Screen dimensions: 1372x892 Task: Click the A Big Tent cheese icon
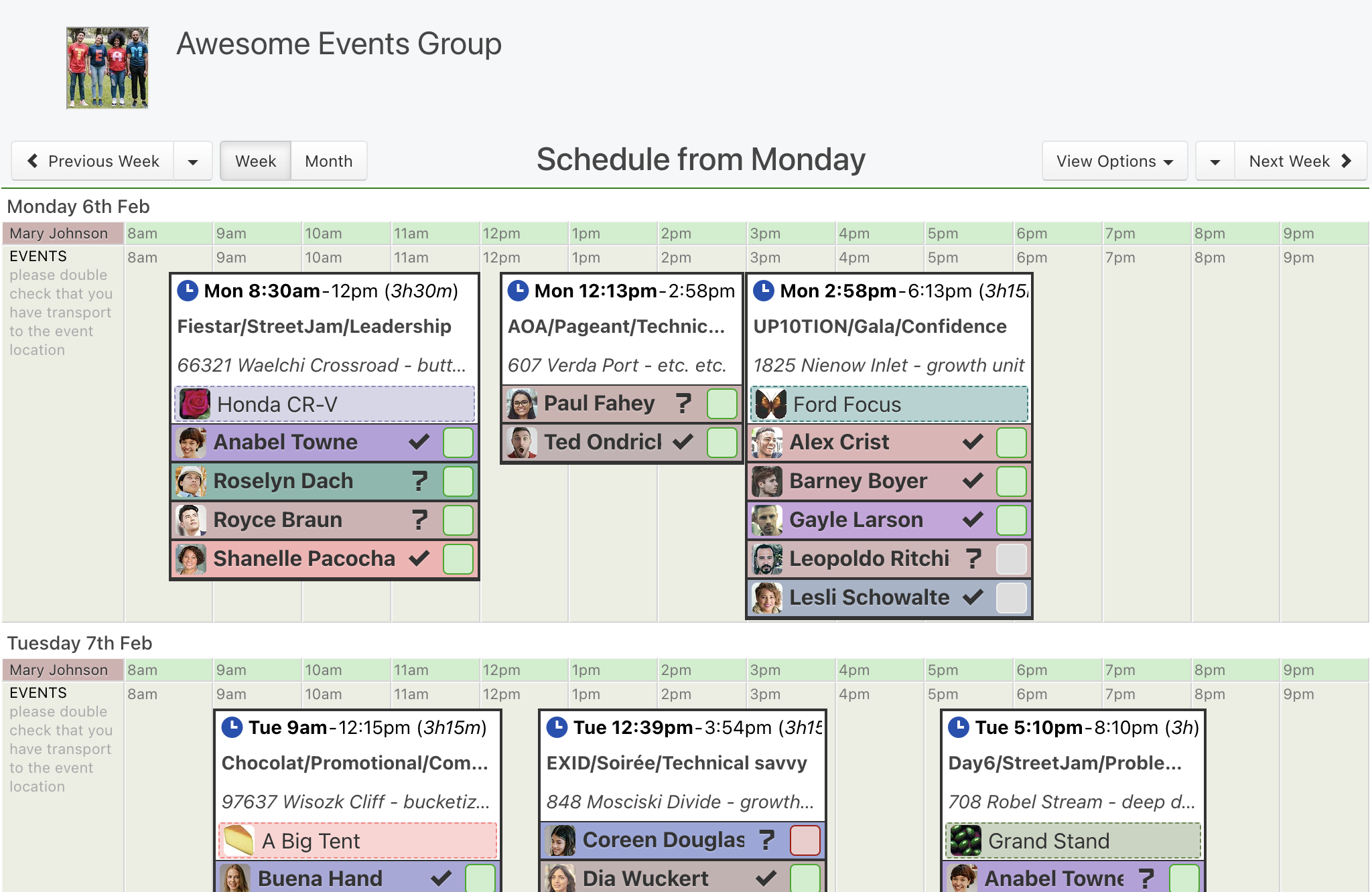(x=239, y=840)
